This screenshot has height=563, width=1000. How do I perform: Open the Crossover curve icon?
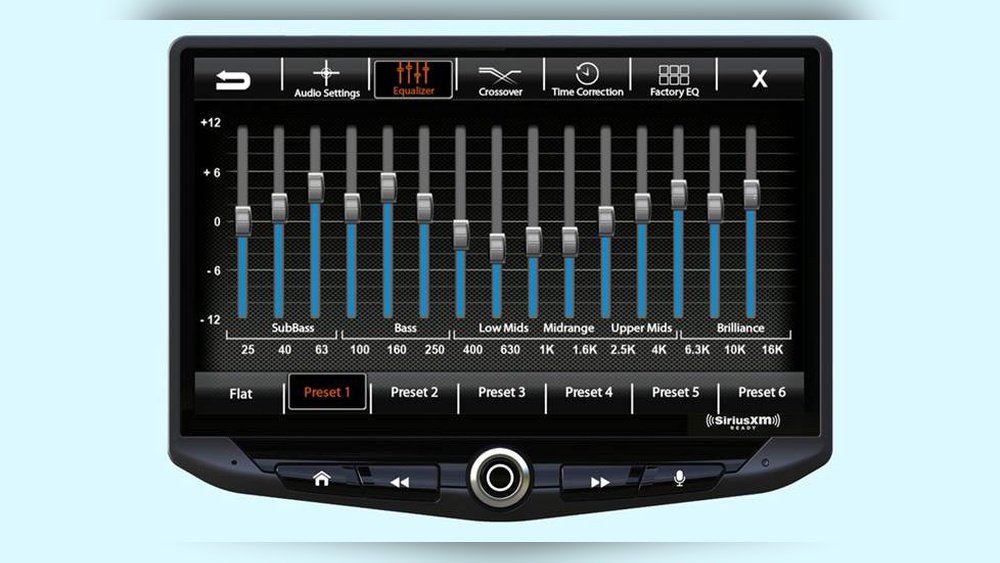coord(500,74)
